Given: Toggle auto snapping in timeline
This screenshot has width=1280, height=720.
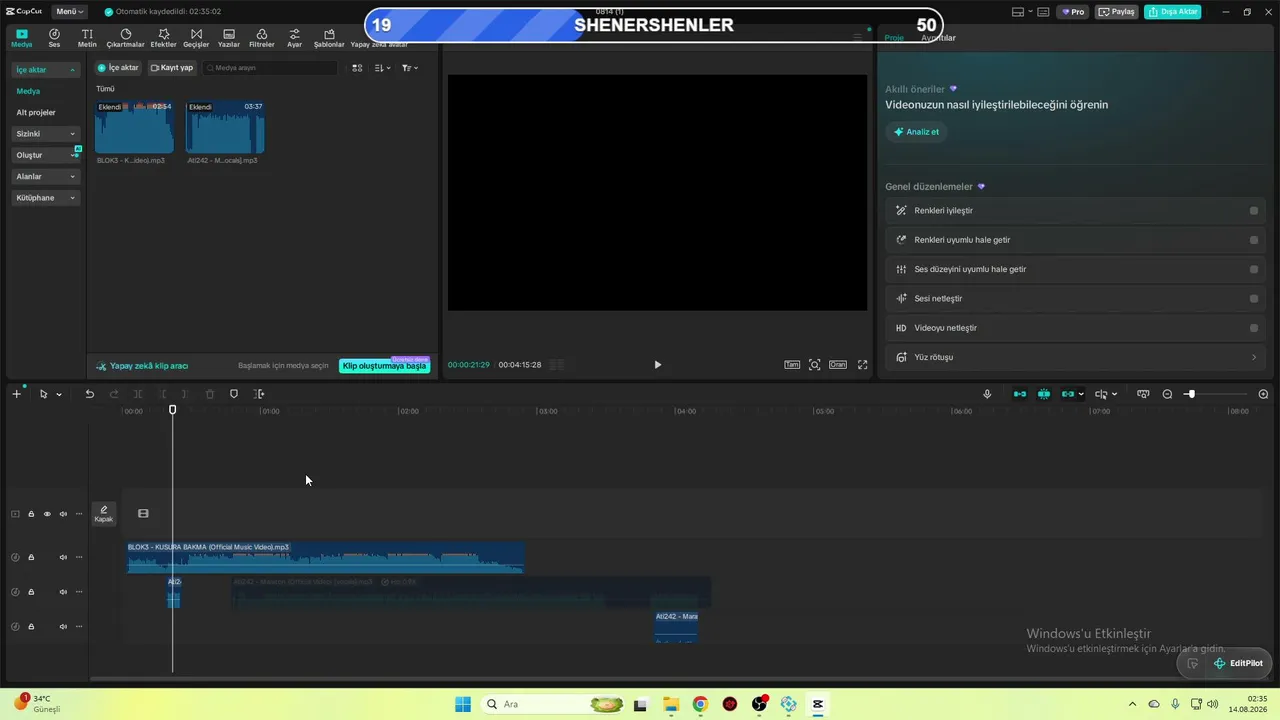Looking at the screenshot, I should (1044, 394).
